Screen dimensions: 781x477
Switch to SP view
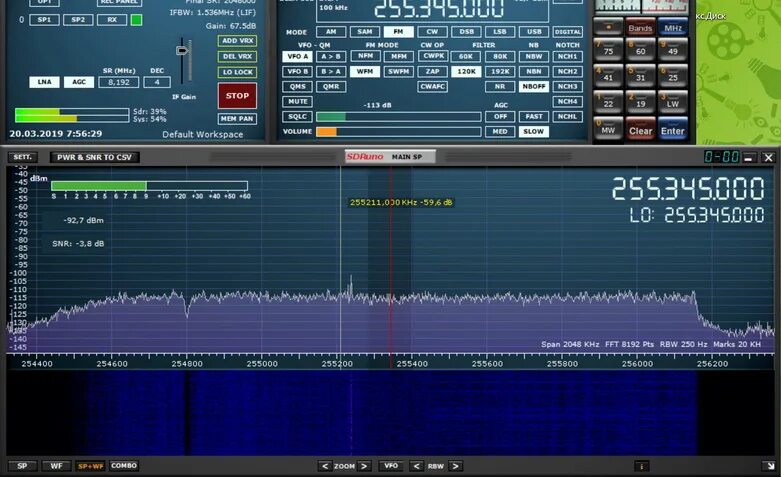tap(22, 466)
